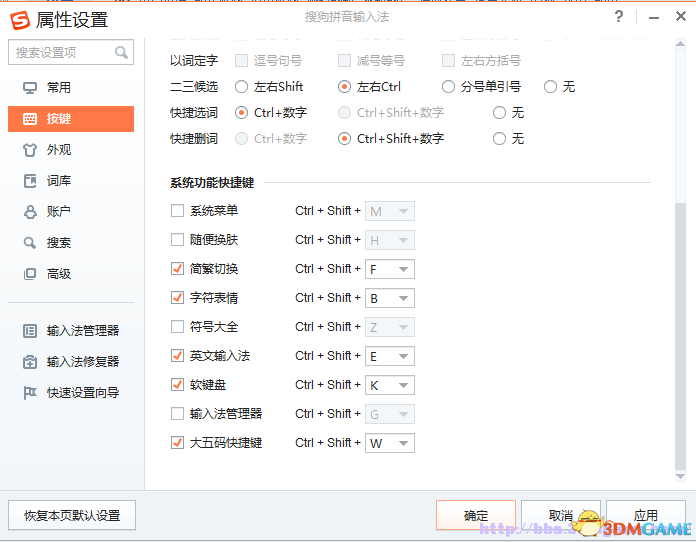Click the 取消 button
Image resolution: width=696 pixels, height=542 pixels.
561,515
